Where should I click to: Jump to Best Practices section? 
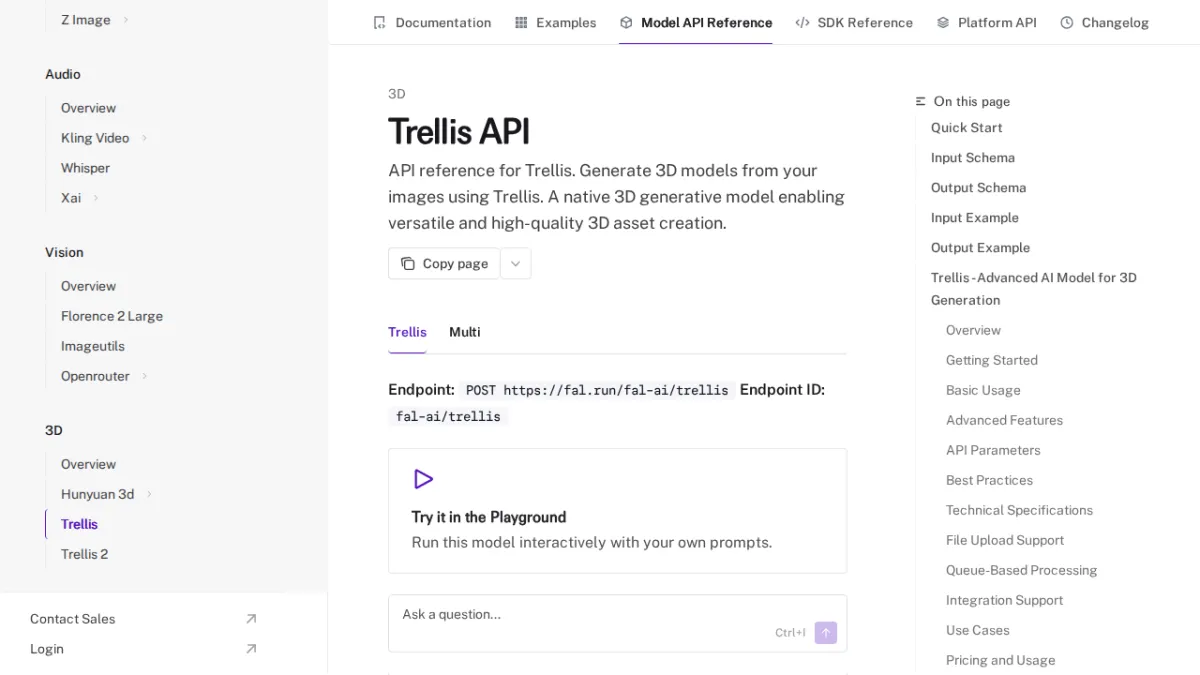[x=989, y=480]
